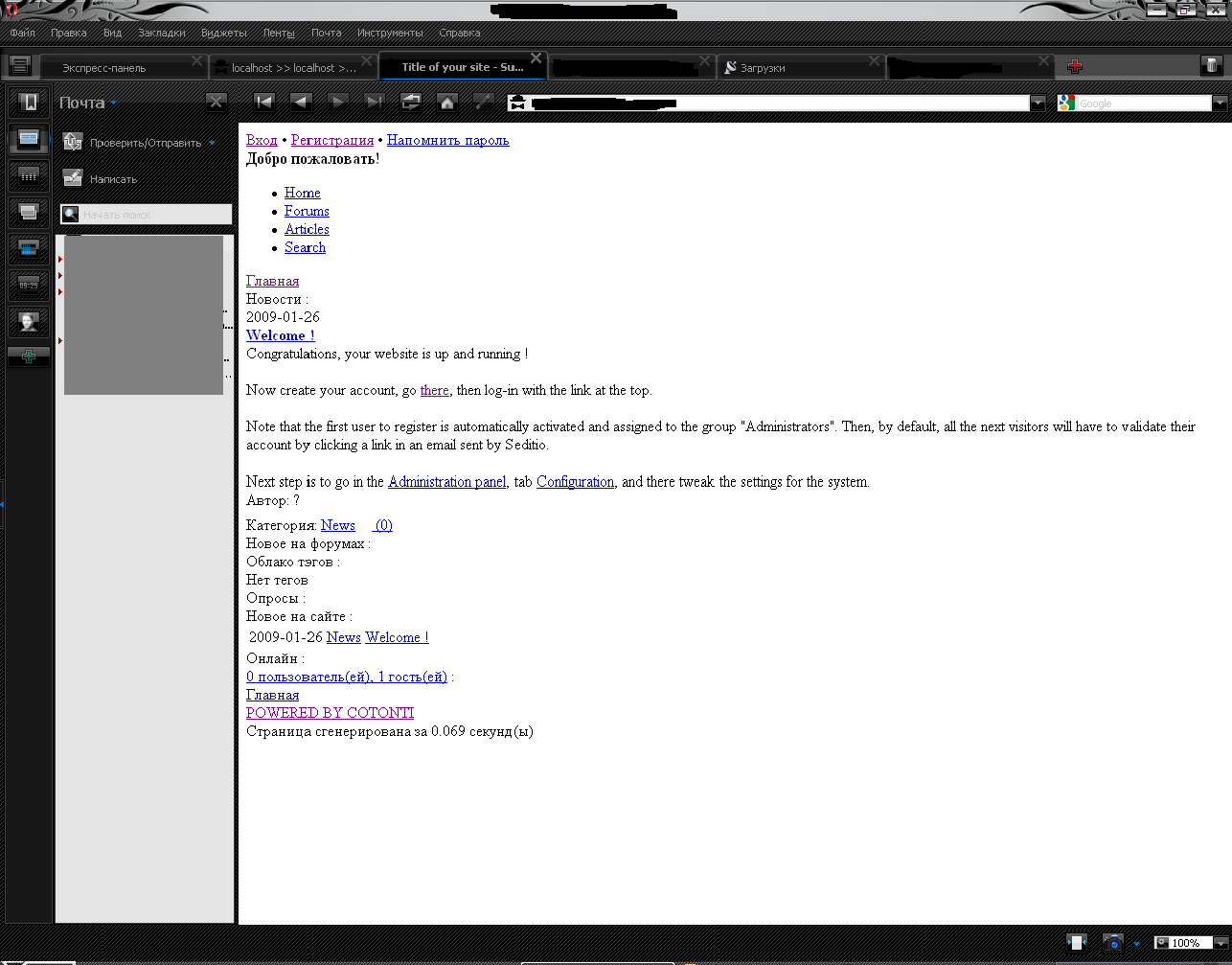
Task: Open the Инструменты menu
Action: pos(391,33)
